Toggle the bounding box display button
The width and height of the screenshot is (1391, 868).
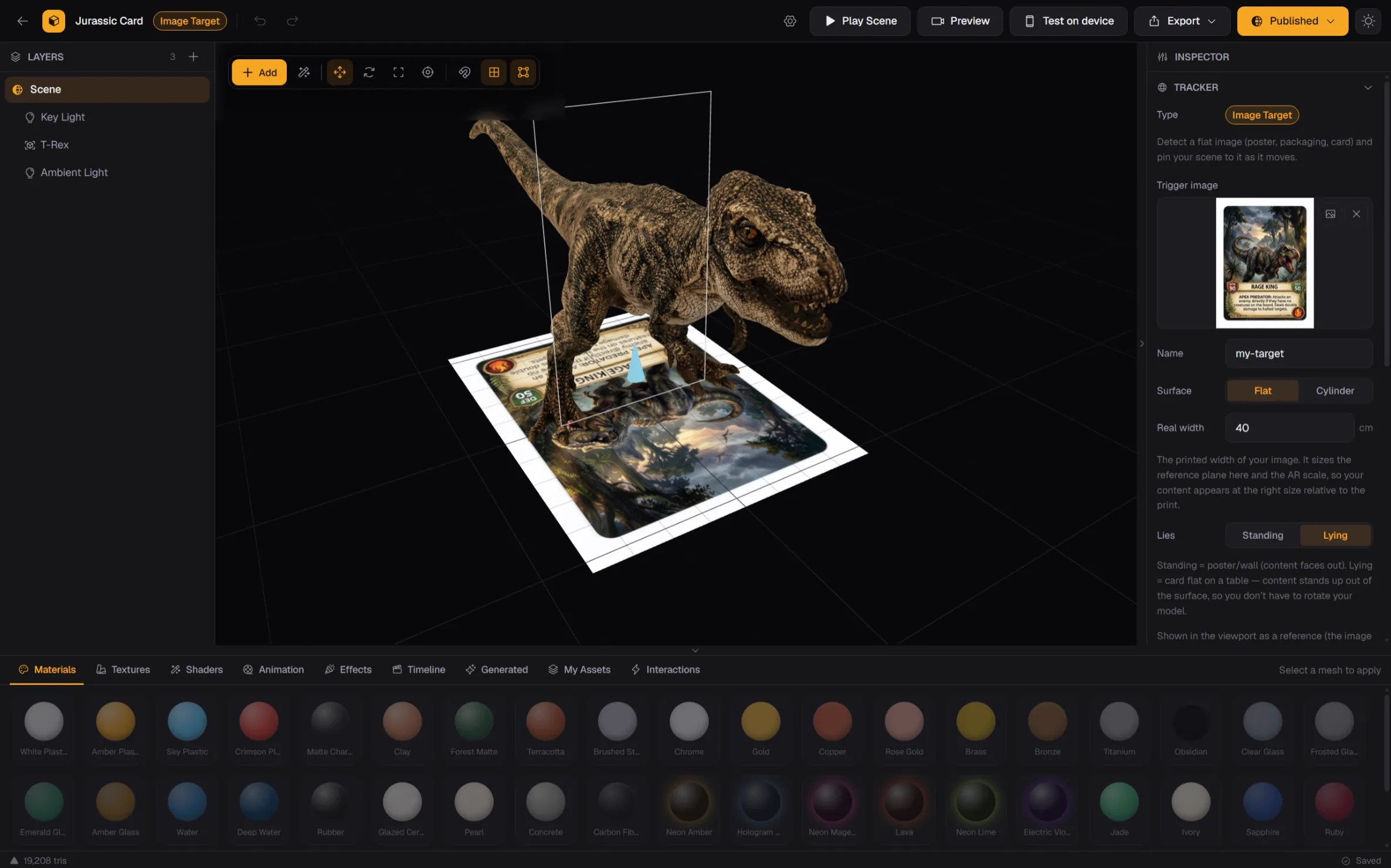[x=523, y=72]
